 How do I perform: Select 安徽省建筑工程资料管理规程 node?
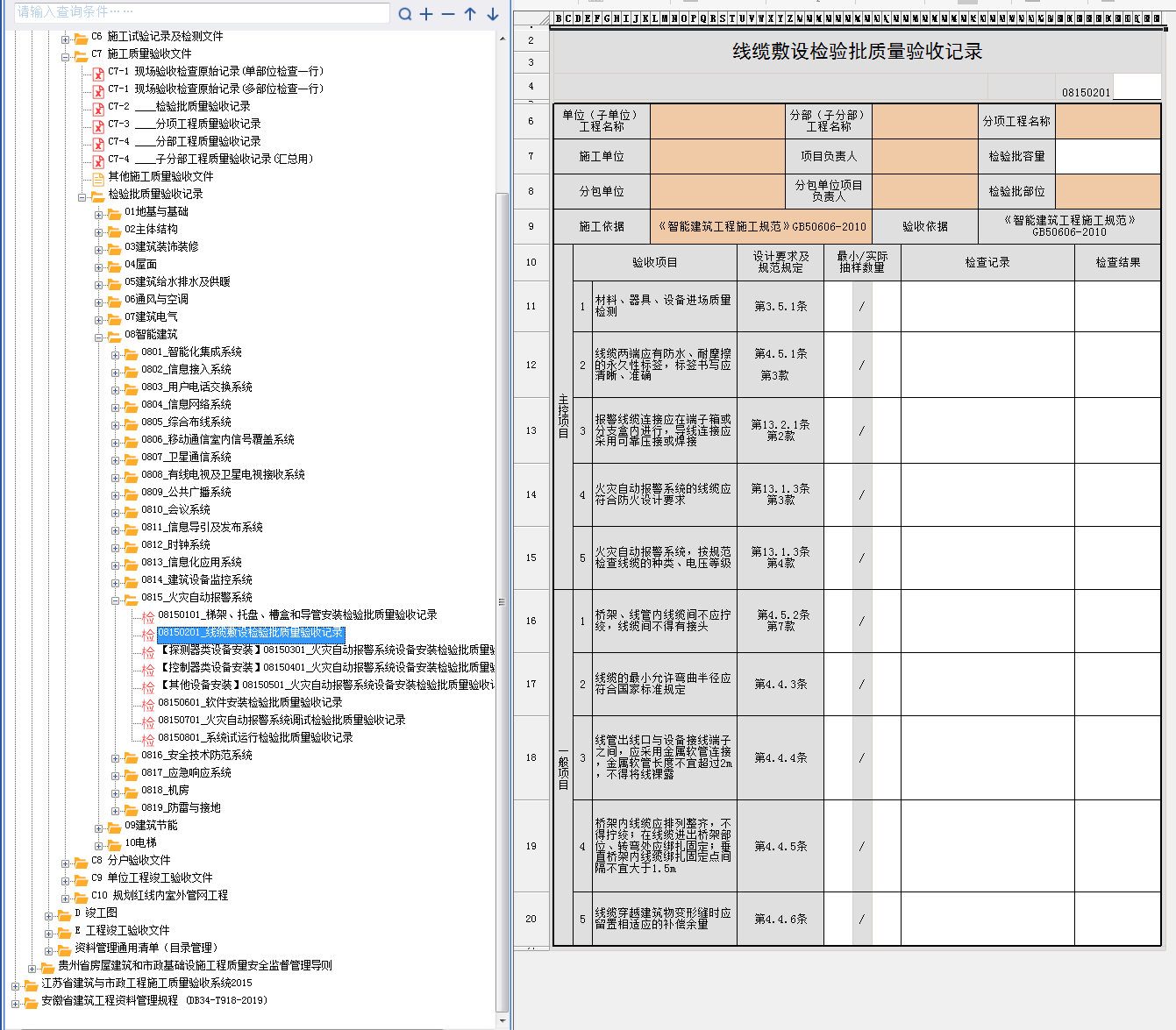point(154,1001)
